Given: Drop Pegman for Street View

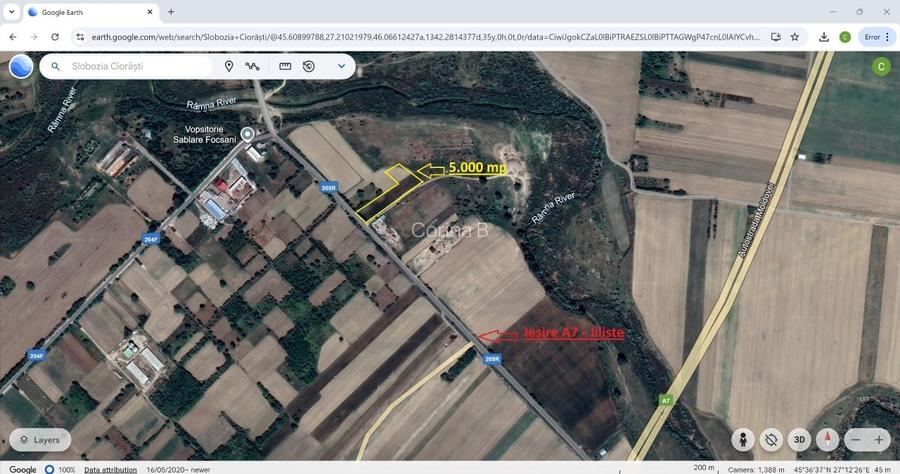Looking at the screenshot, I should pos(742,439).
